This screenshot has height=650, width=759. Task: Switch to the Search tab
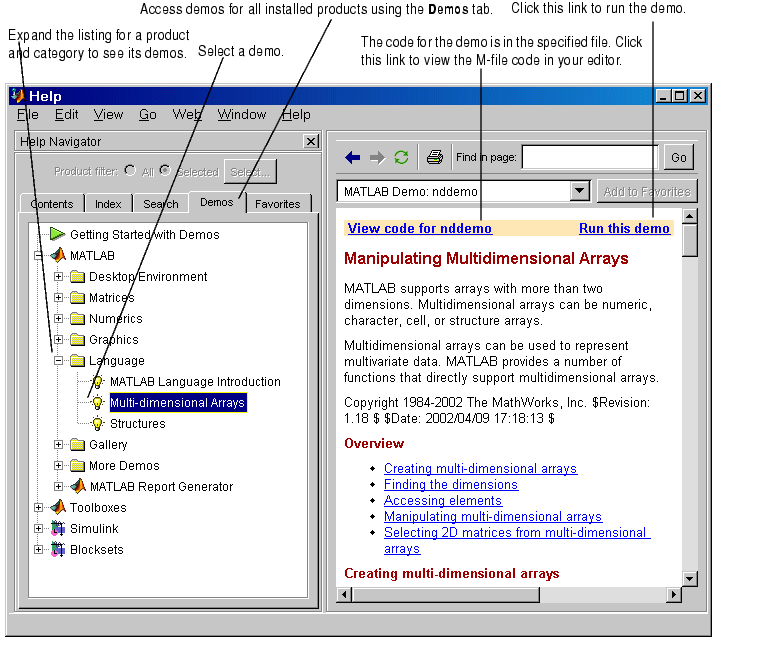click(x=161, y=204)
